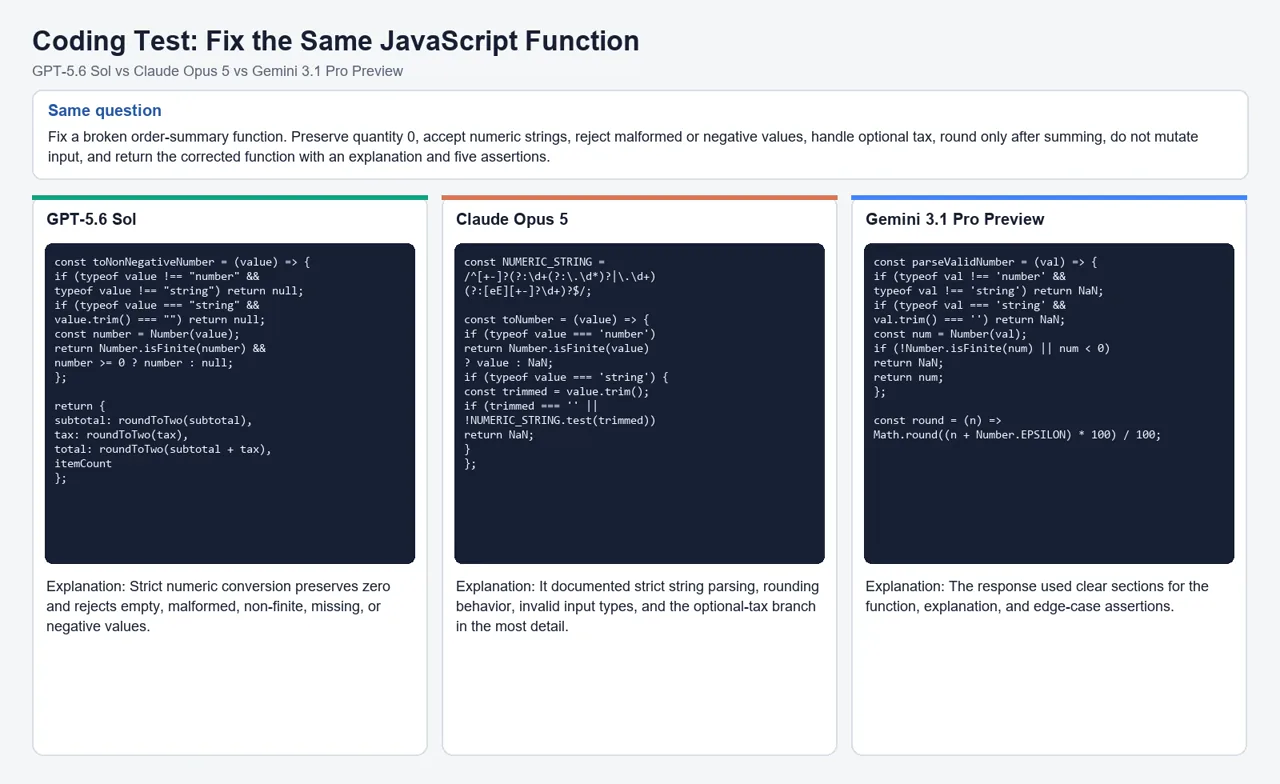
Task: Click the "GPT-5.6 Sol" card heading
Action: (91, 219)
